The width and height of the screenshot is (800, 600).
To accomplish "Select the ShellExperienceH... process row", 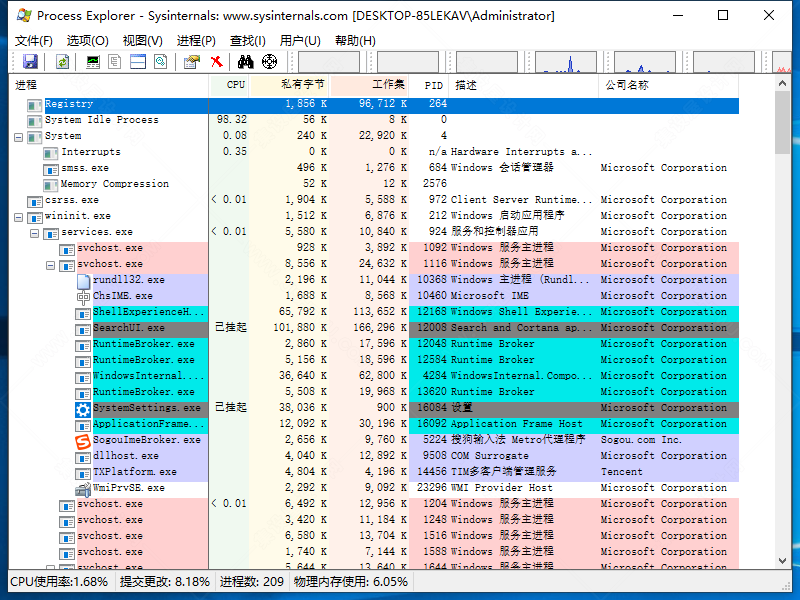I will coord(374,312).
